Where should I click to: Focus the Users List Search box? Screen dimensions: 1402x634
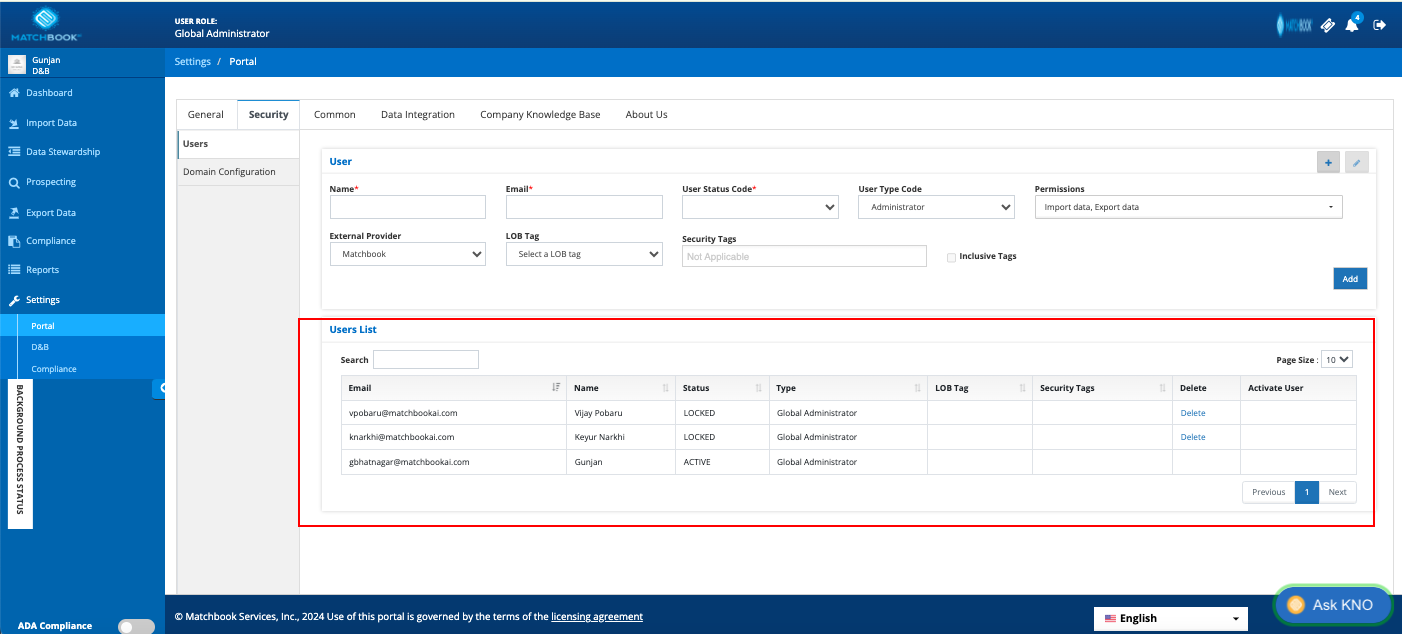pyautogui.click(x=426, y=360)
